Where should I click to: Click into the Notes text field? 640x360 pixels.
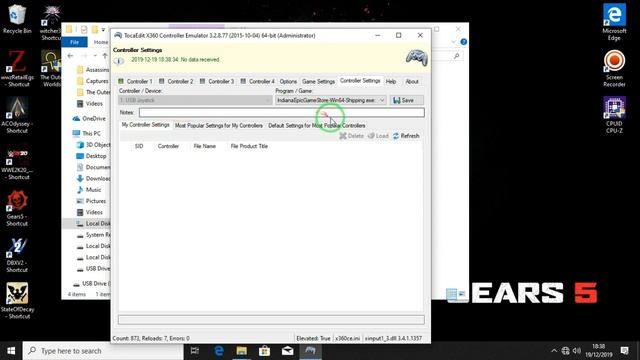pyautogui.click(x=282, y=112)
